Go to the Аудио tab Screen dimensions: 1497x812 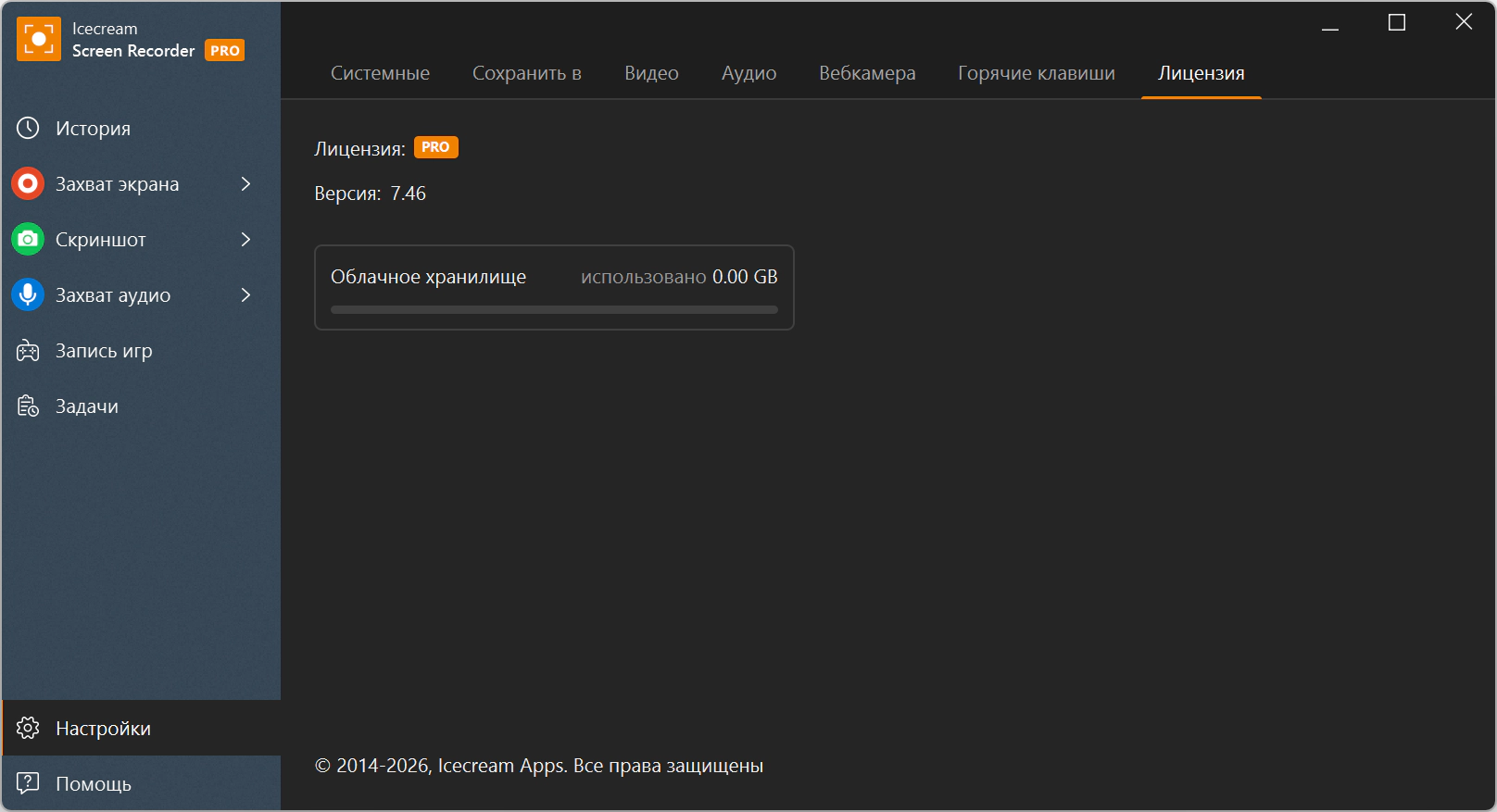(x=748, y=73)
